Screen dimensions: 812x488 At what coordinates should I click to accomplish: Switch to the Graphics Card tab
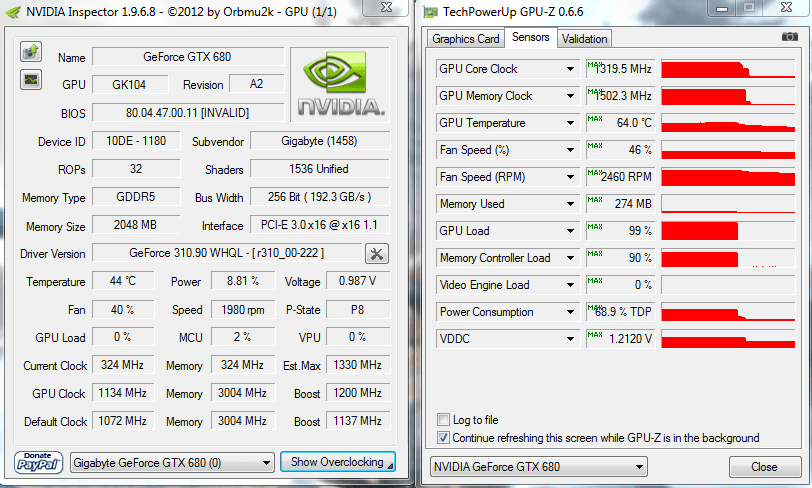pos(466,39)
